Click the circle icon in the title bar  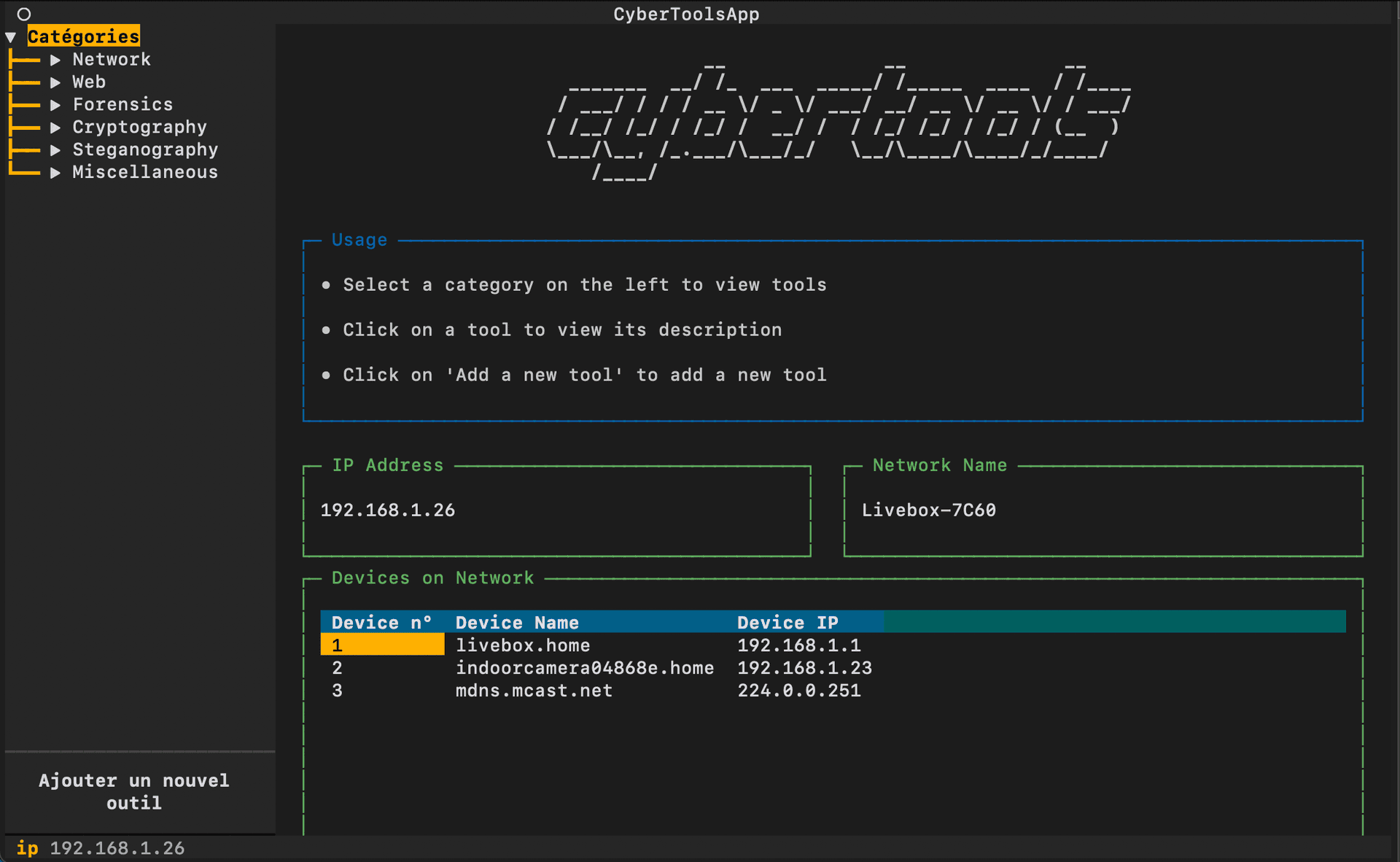coord(24,14)
